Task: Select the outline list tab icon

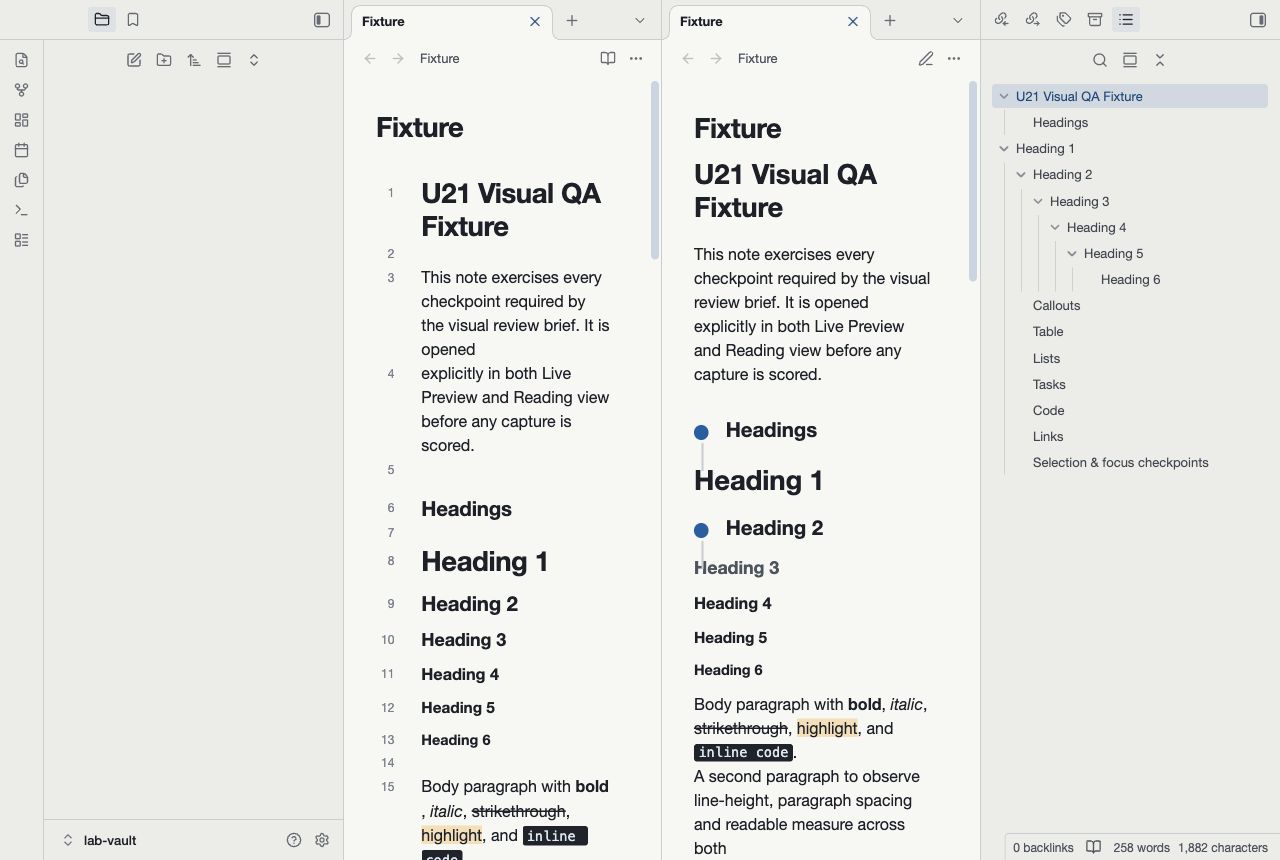Action: pyautogui.click(x=1126, y=20)
